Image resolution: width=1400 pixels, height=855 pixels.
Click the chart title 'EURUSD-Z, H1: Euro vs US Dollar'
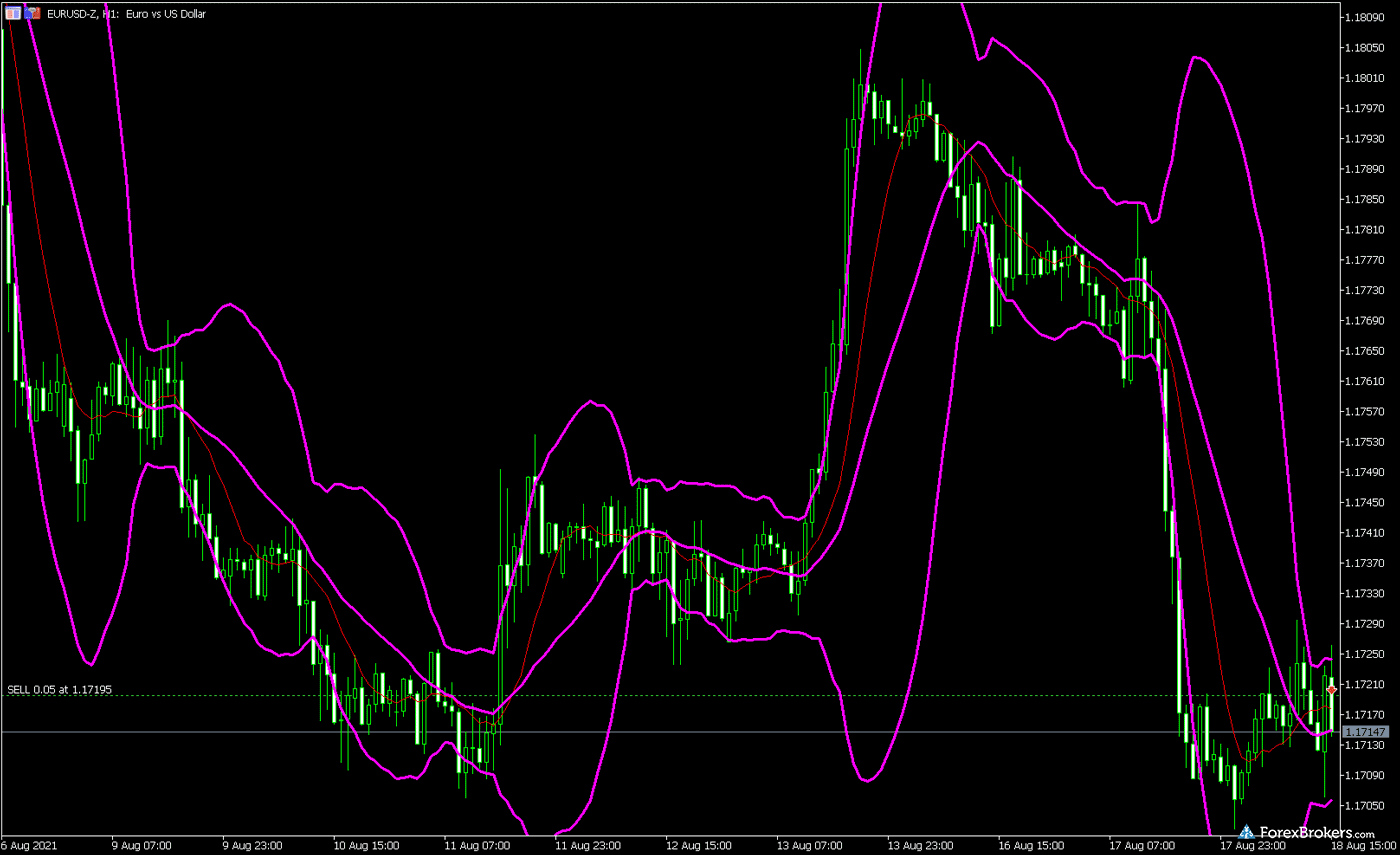click(126, 14)
